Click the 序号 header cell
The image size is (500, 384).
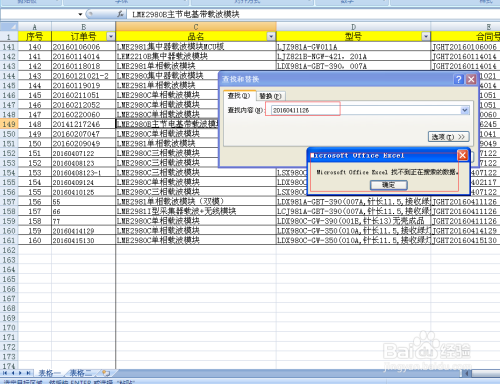pyautogui.click(x=35, y=36)
